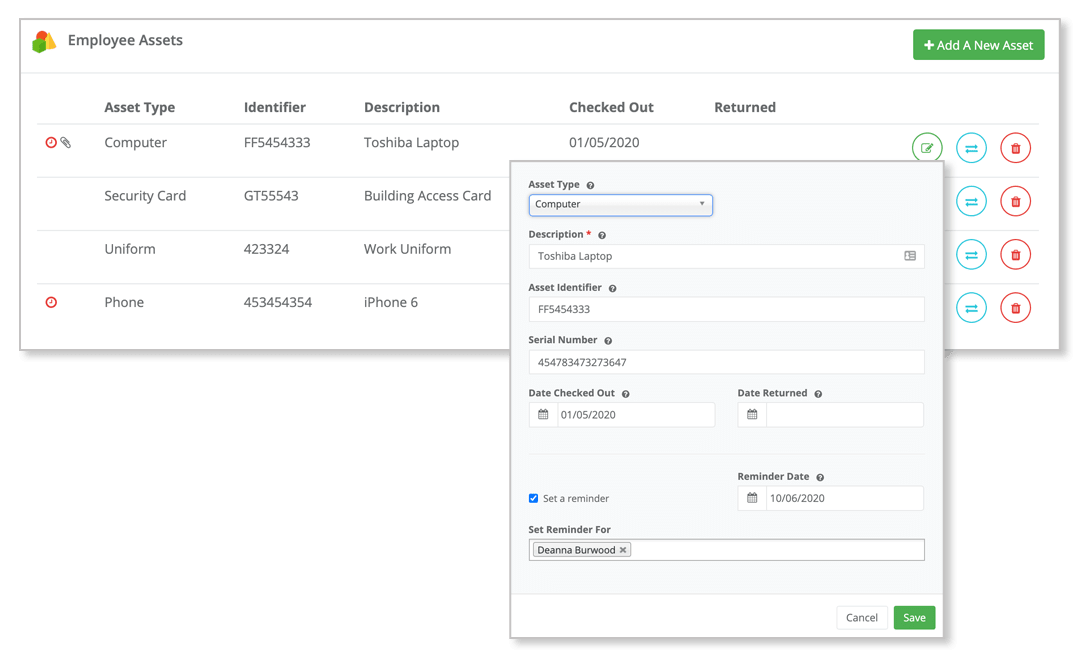1080x661 pixels.
Task: Click the Description field with Toshiba Laptop
Action: (715, 256)
